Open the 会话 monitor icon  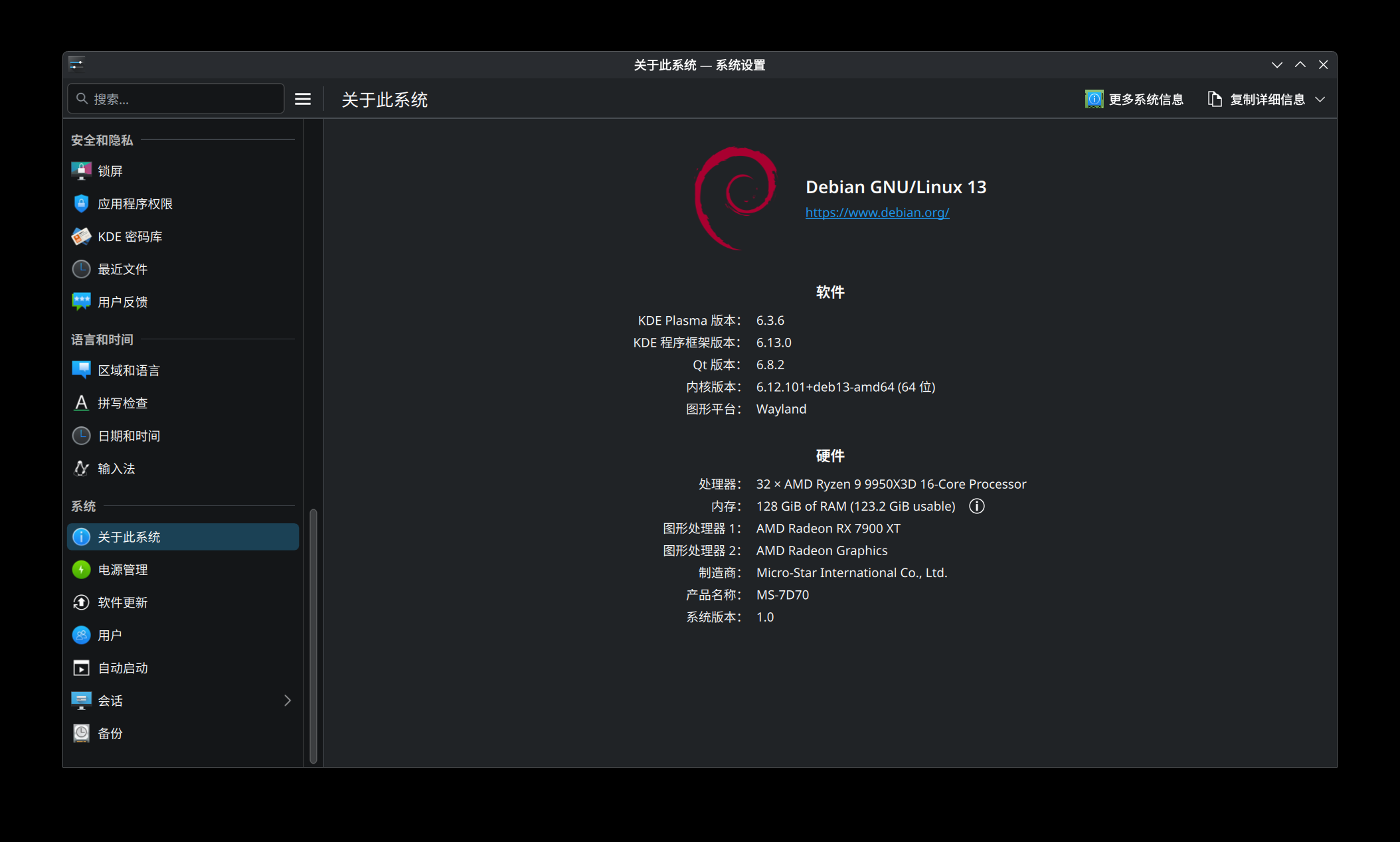click(x=81, y=701)
